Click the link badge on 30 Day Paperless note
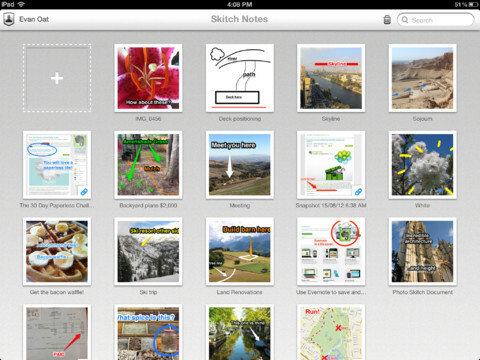Screen dimensions: 480x360 84,192
